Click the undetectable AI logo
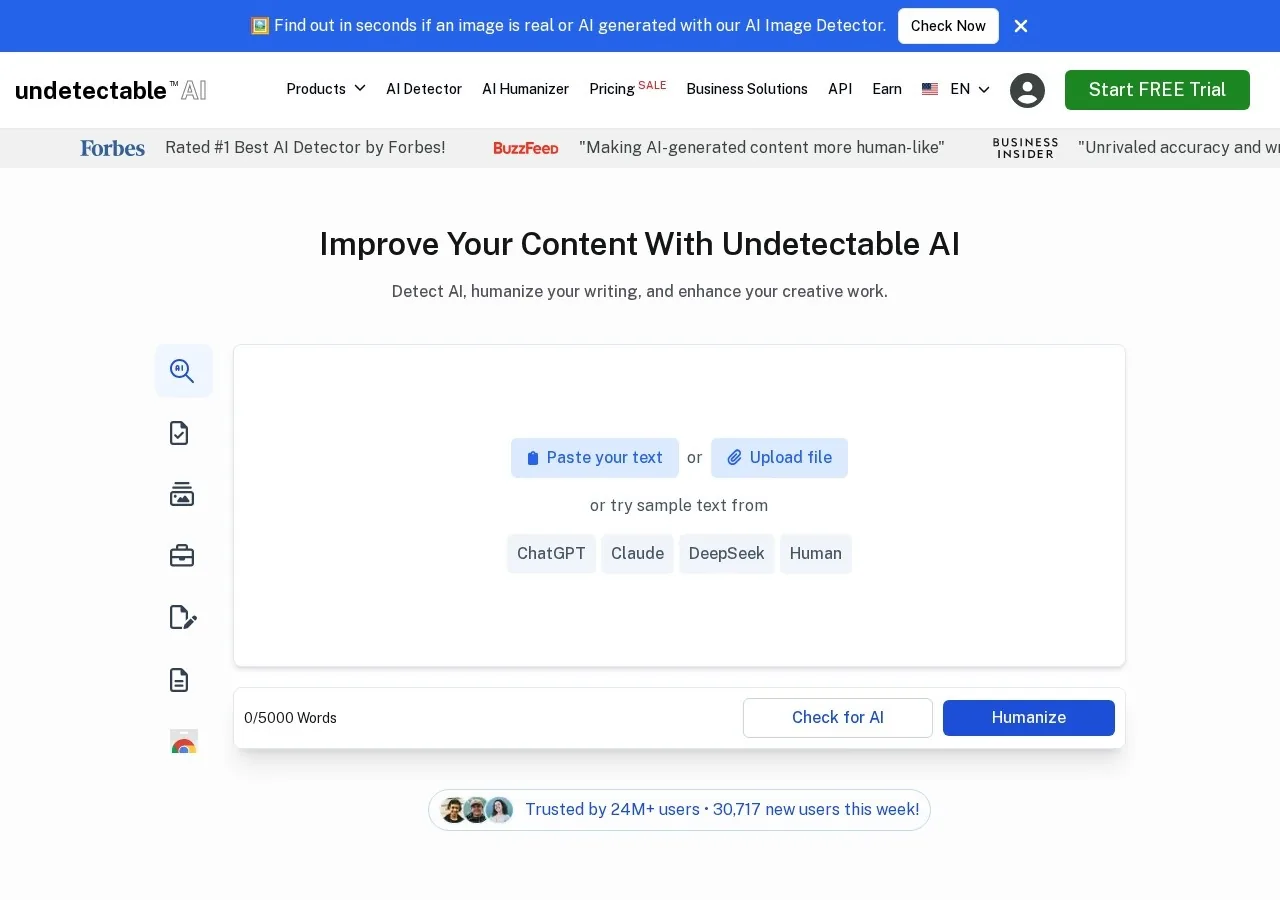The image size is (1280, 900). [111, 90]
